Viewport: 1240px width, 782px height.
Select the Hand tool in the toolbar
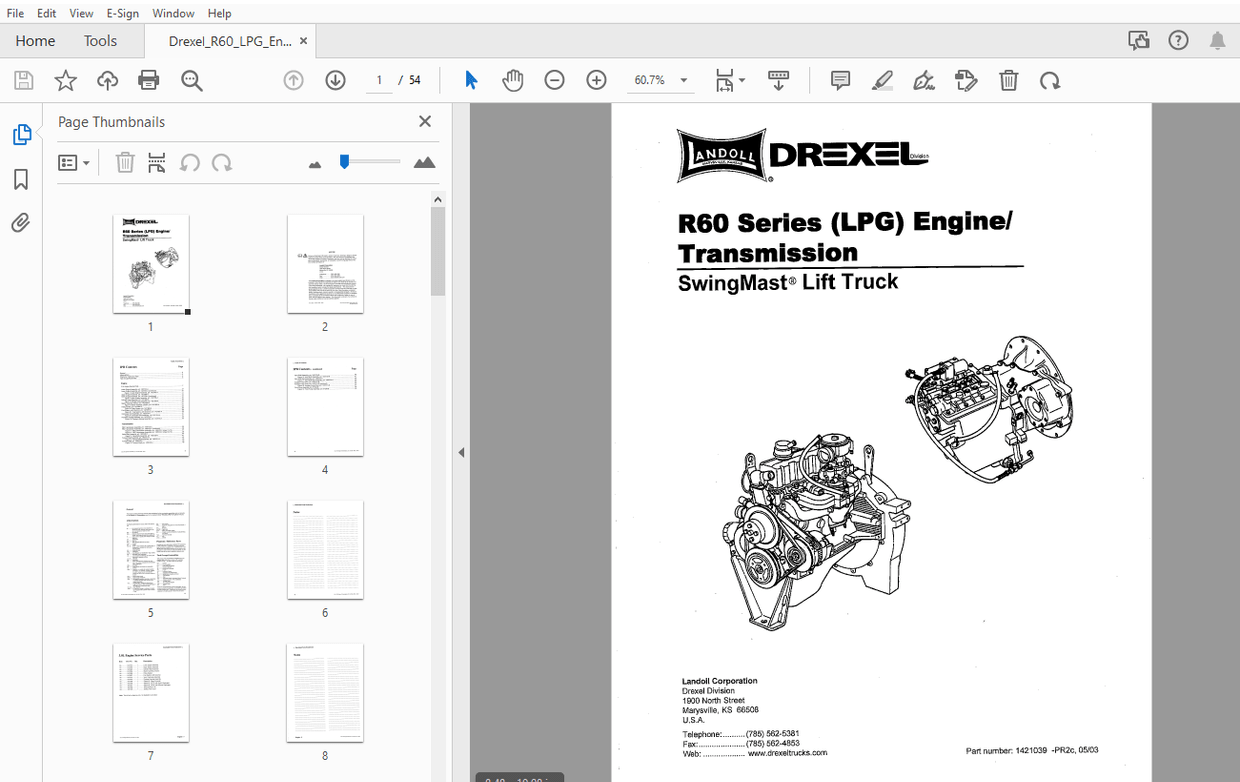[512, 80]
